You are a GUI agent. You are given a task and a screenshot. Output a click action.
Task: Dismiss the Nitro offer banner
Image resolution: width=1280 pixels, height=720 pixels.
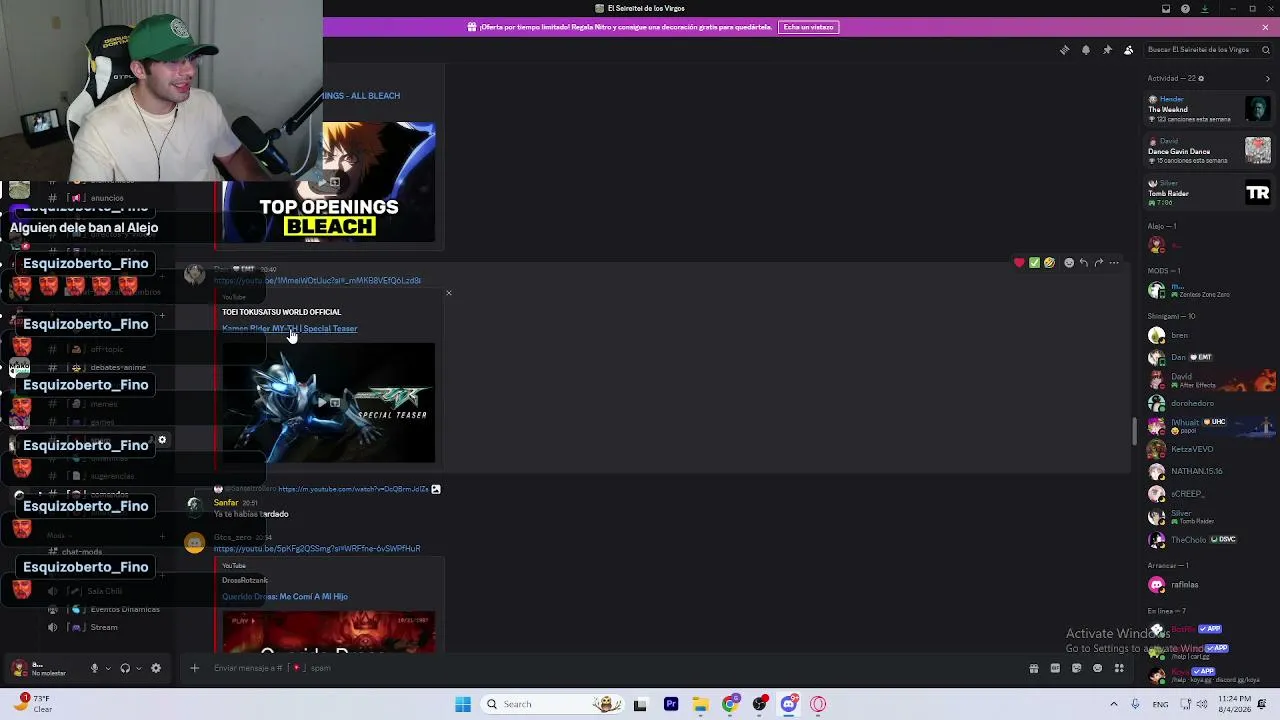point(1265,27)
